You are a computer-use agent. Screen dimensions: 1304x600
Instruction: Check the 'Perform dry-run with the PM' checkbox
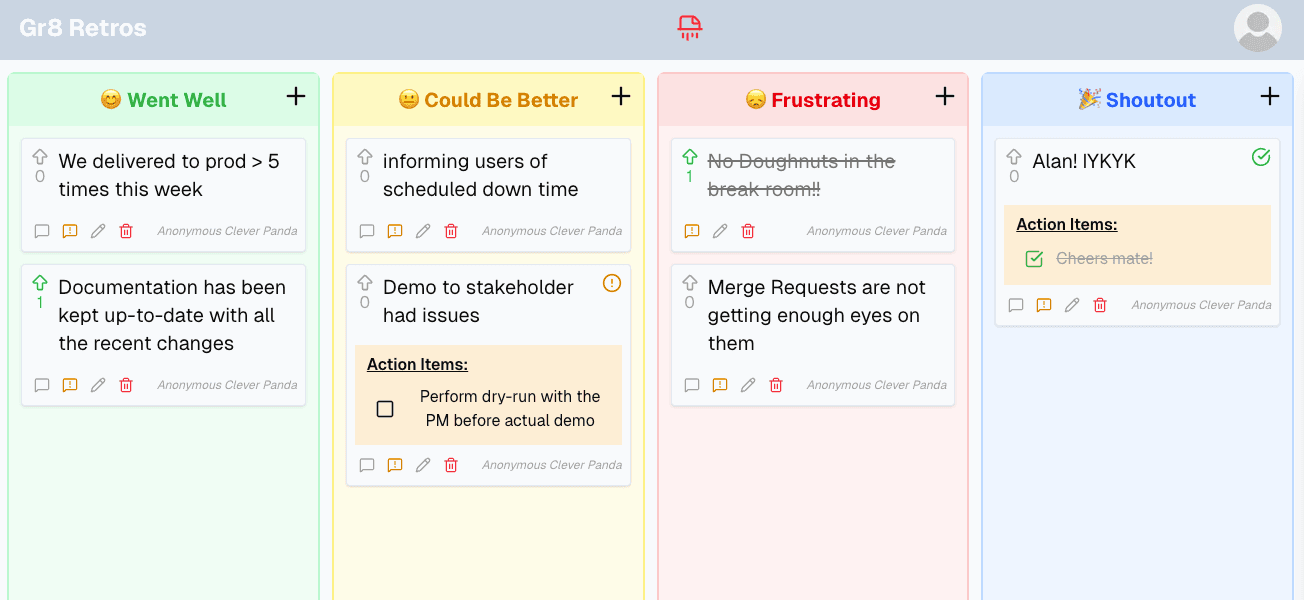point(385,409)
